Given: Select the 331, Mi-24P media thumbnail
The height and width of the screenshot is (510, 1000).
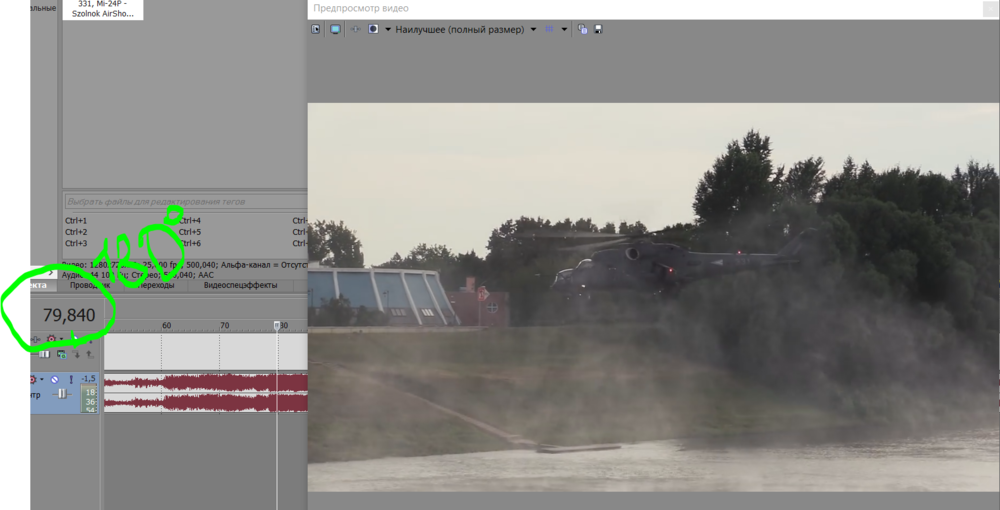Looking at the screenshot, I should 103,9.
